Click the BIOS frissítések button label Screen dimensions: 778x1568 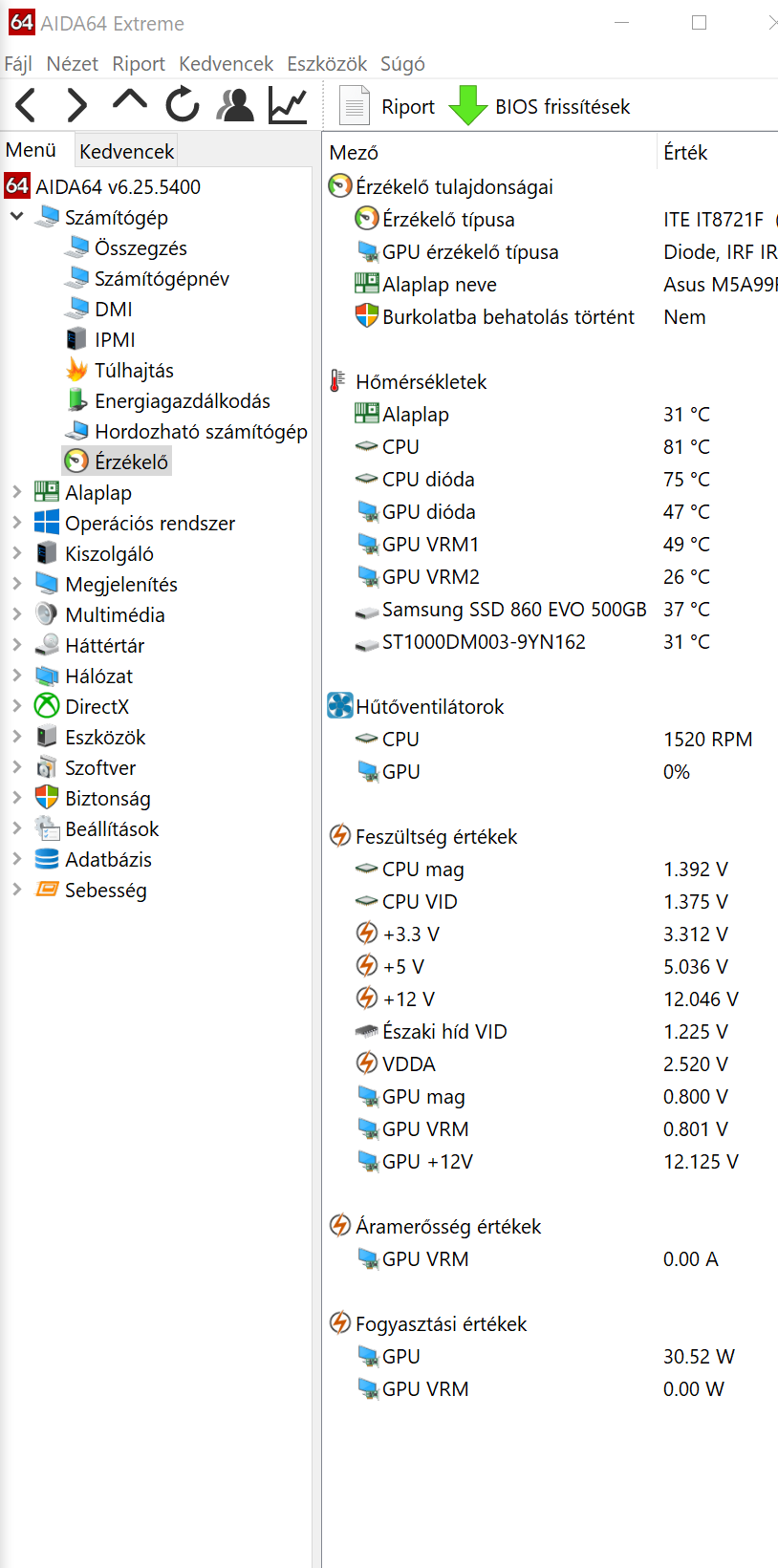pos(562,107)
